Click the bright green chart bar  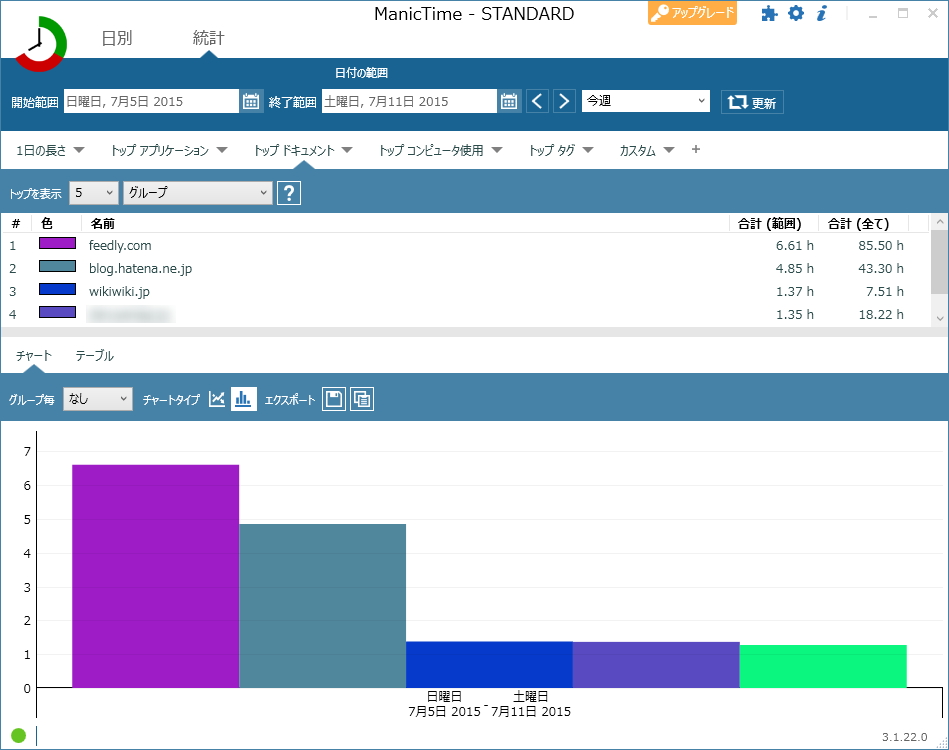pos(823,666)
